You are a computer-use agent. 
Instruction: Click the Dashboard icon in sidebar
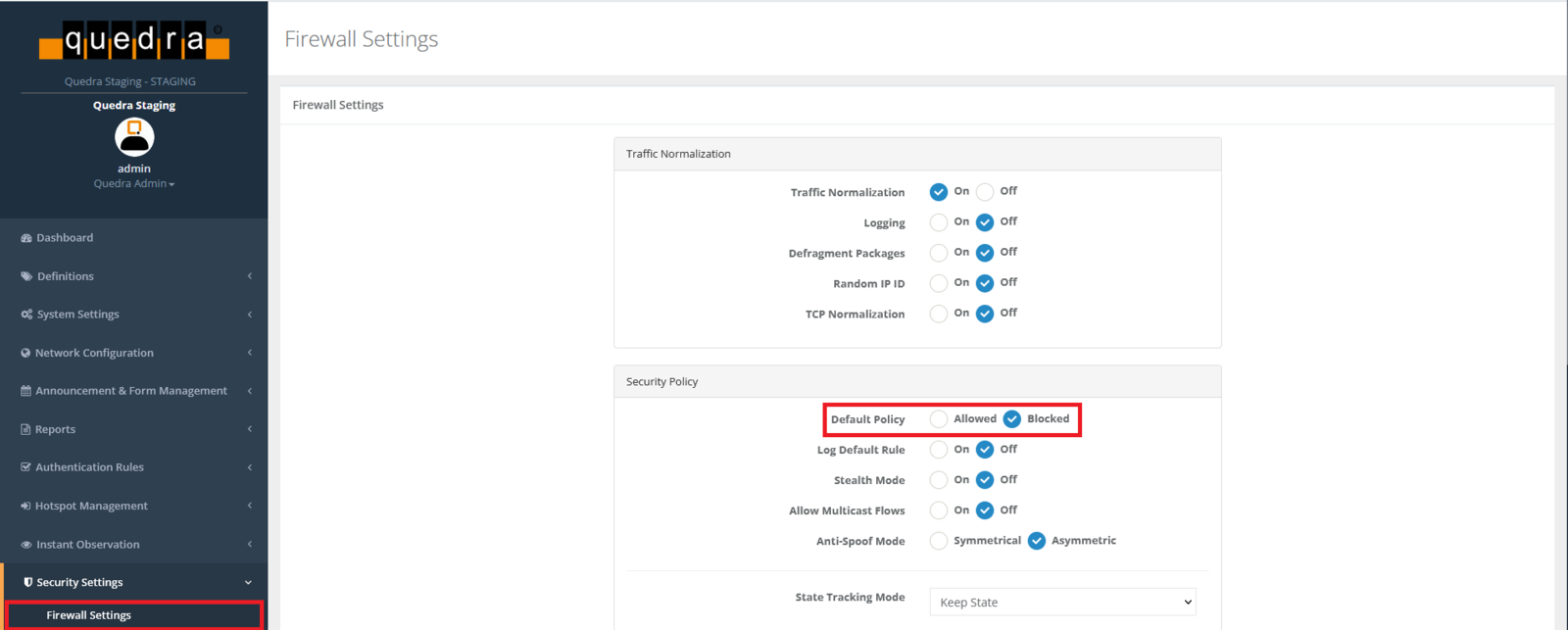pyautogui.click(x=26, y=238)
